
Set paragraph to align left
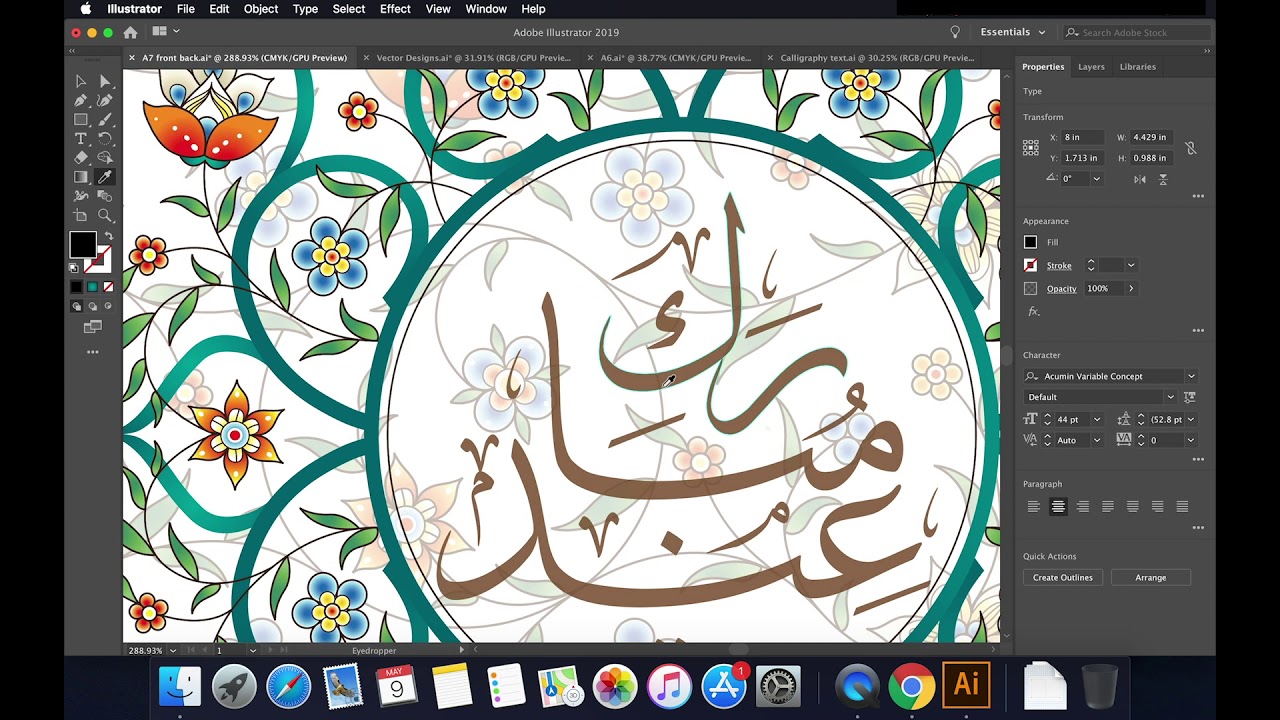point(1033,507)
